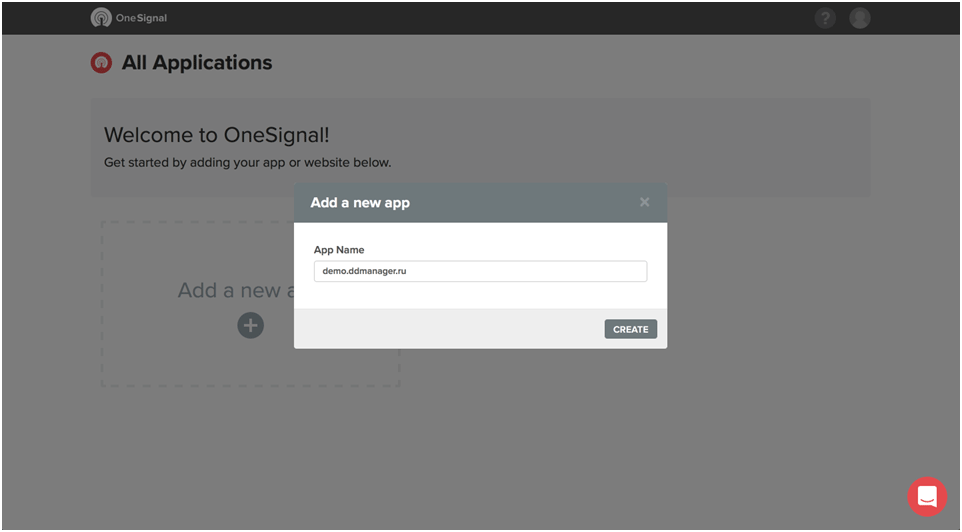
Task: Focus the App Name text input
Action: coord(480,271)
